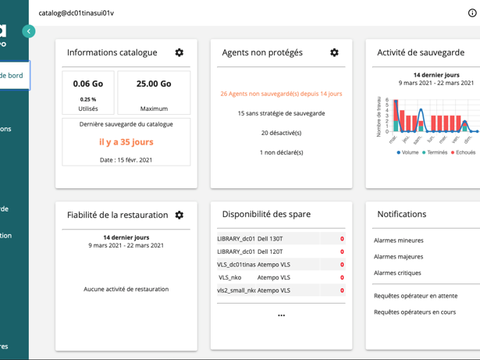Click '1 non déclaré(s)' line
The height and width of the screenshot is (360, 480).
pyautogui.click(x=281, y=153)
